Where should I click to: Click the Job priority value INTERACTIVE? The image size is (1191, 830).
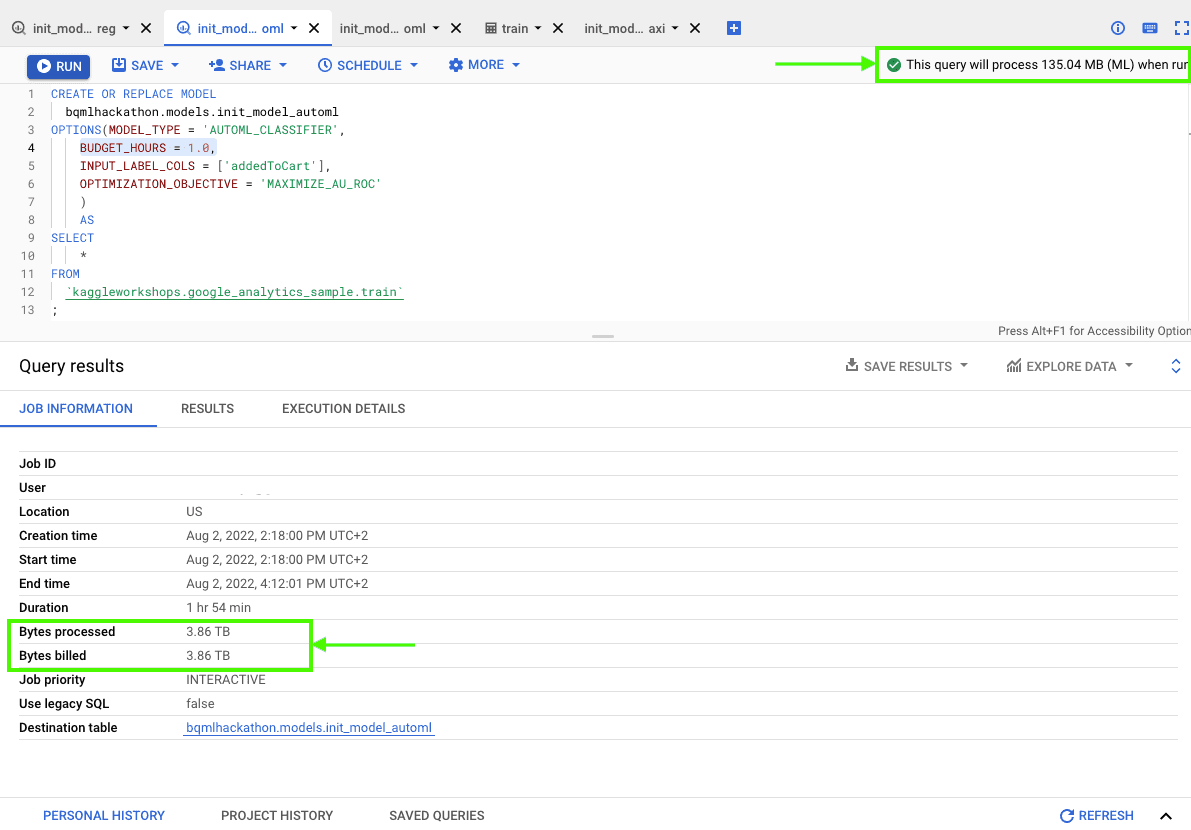point(226,680)
